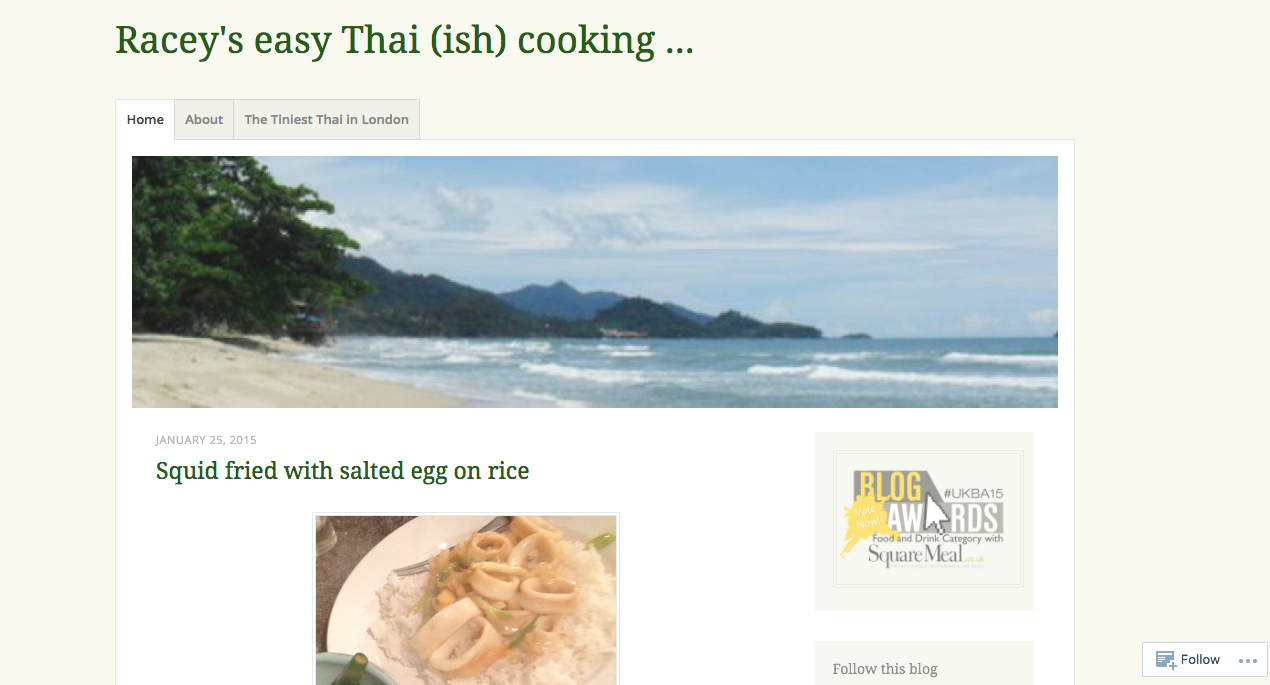
Task: Click the mouse cursor graphic in the Awards badge
Action: pyautogui.click(x=935, y=511)
